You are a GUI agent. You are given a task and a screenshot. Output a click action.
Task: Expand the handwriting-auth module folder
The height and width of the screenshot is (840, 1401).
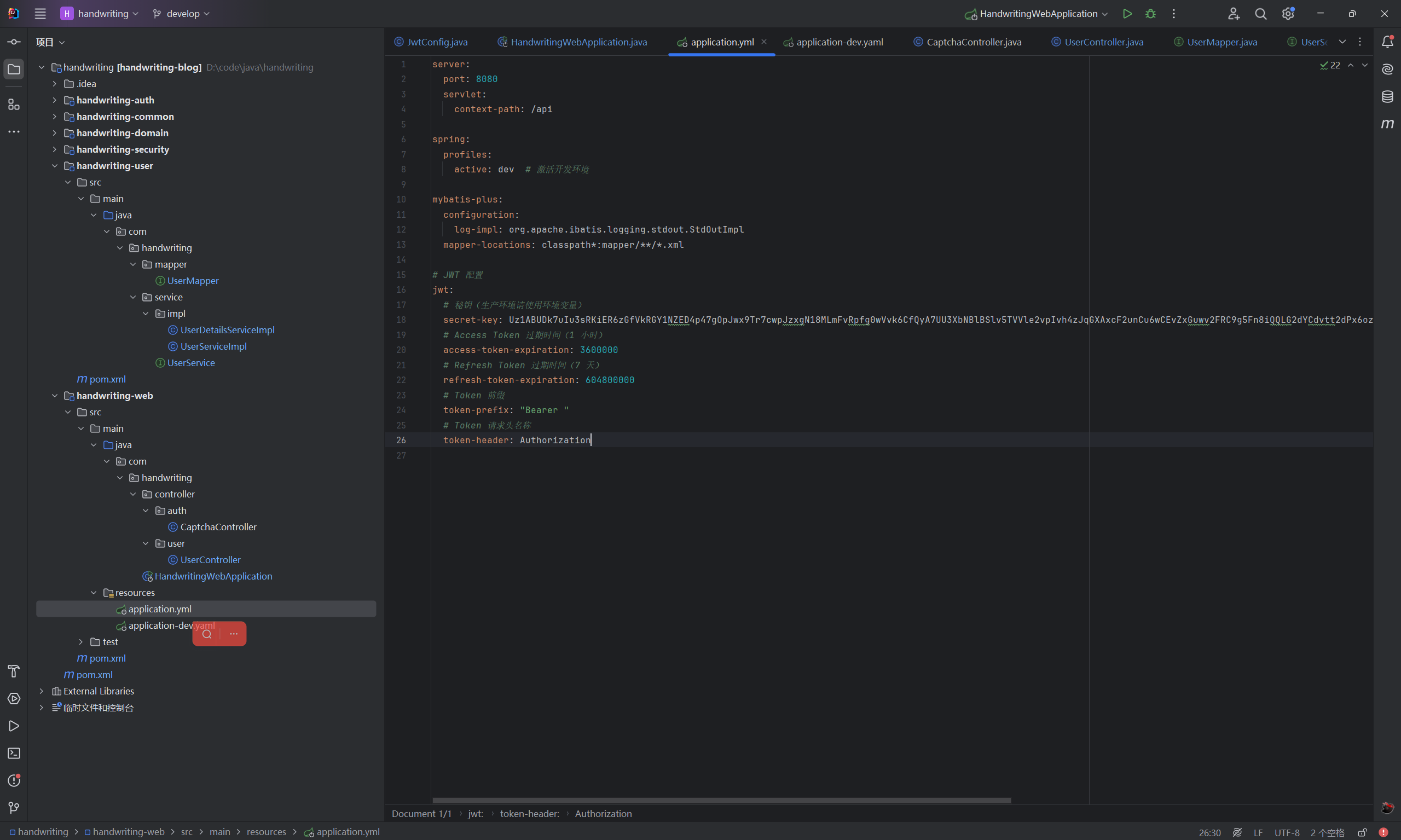[x=54, y=100]
